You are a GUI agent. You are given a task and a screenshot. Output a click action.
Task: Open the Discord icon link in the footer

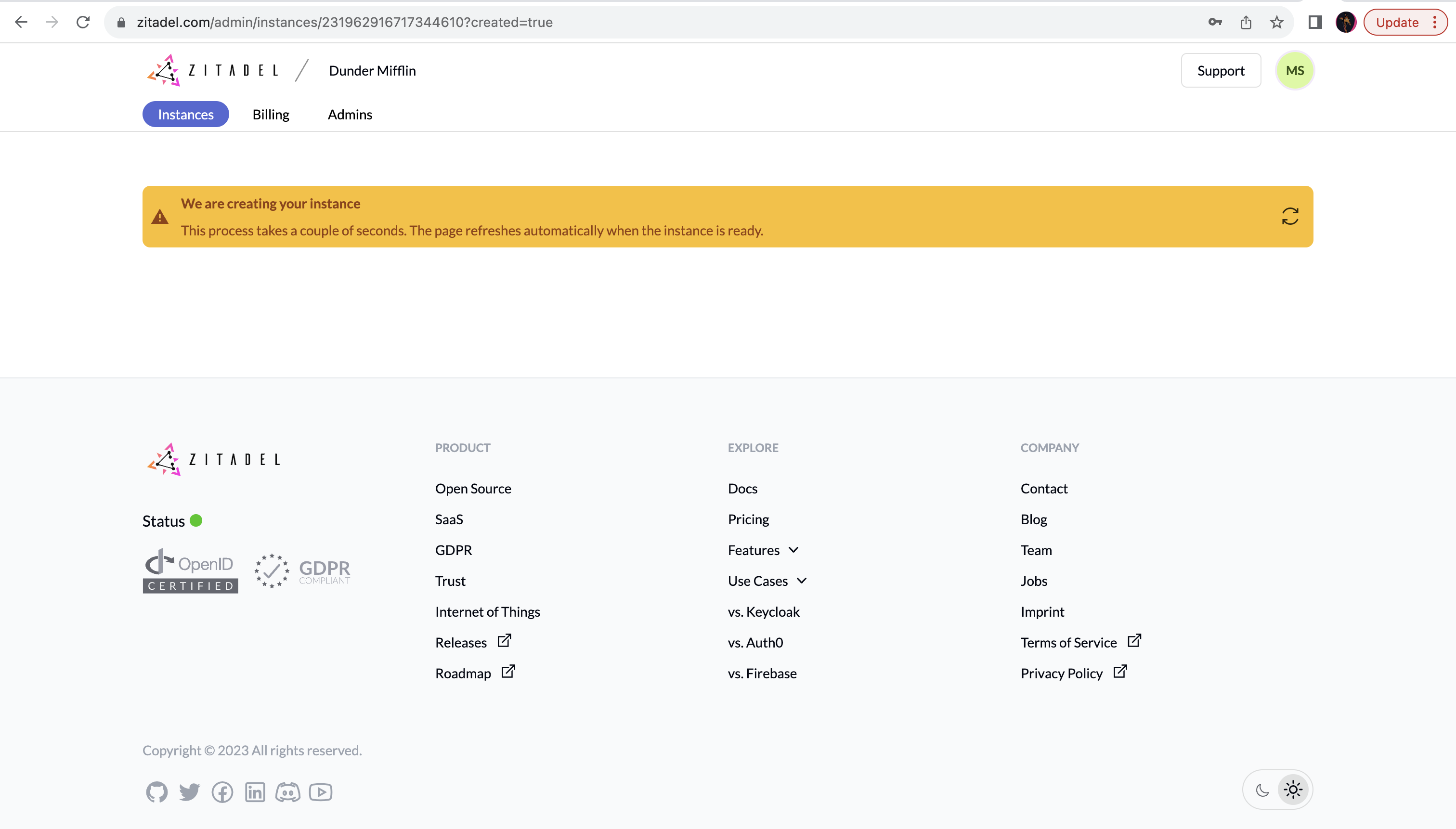[x=287, y=791]
